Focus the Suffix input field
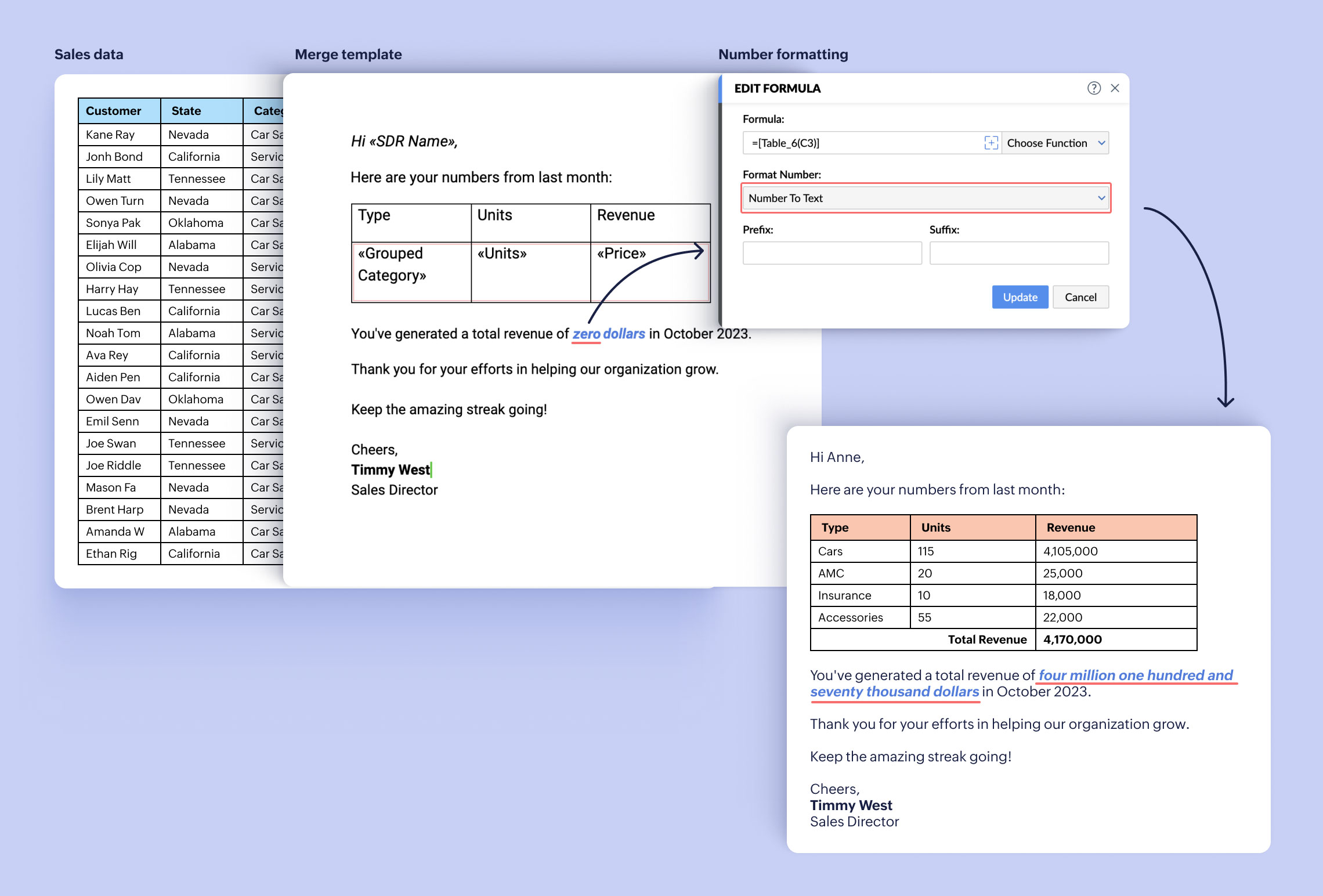Viewport: 1323px width, 896px height. (1018, 253)
